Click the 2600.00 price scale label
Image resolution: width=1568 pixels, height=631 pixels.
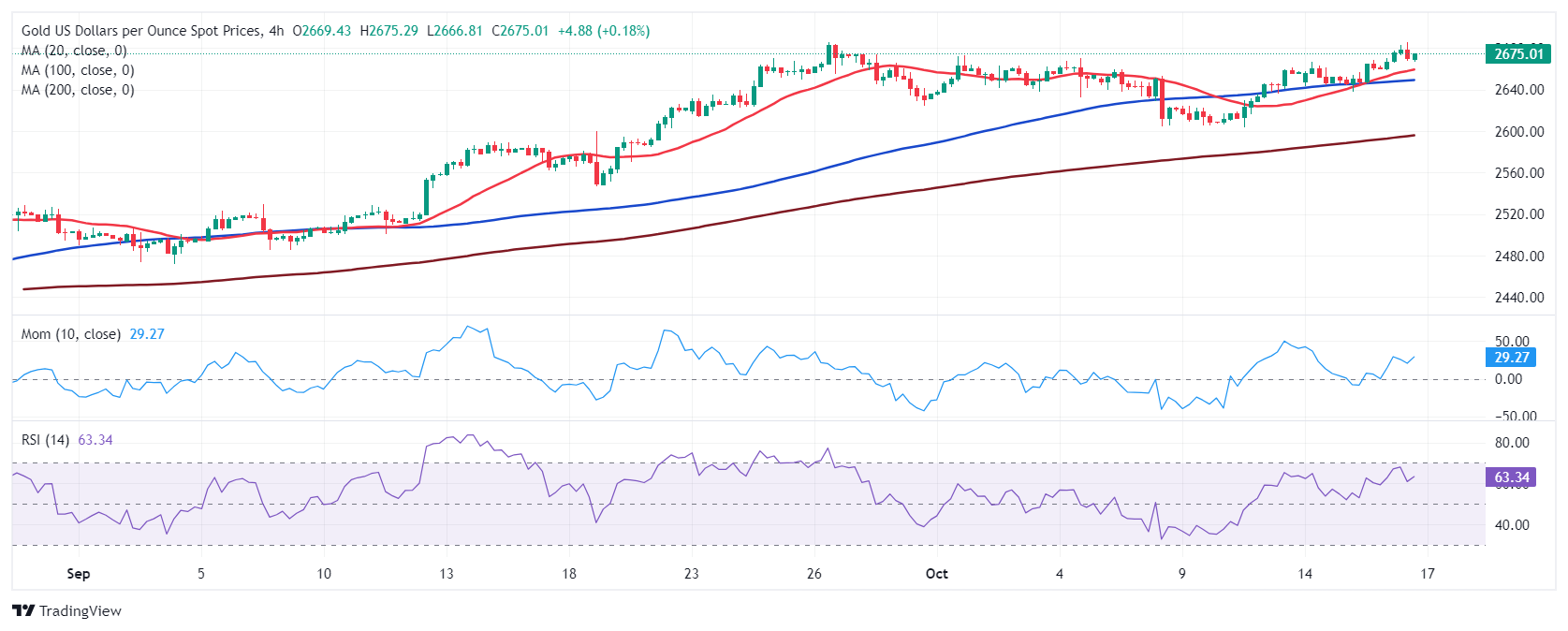pyautogui.click(x=1519, y=131)
